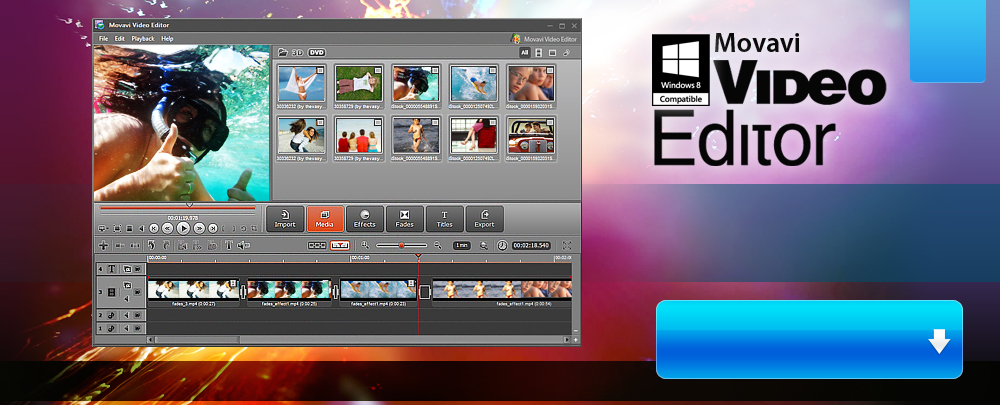Viewport: 1000px width, 405px height.
Task: Click the preview volume speaker icon
Action: 142,228
